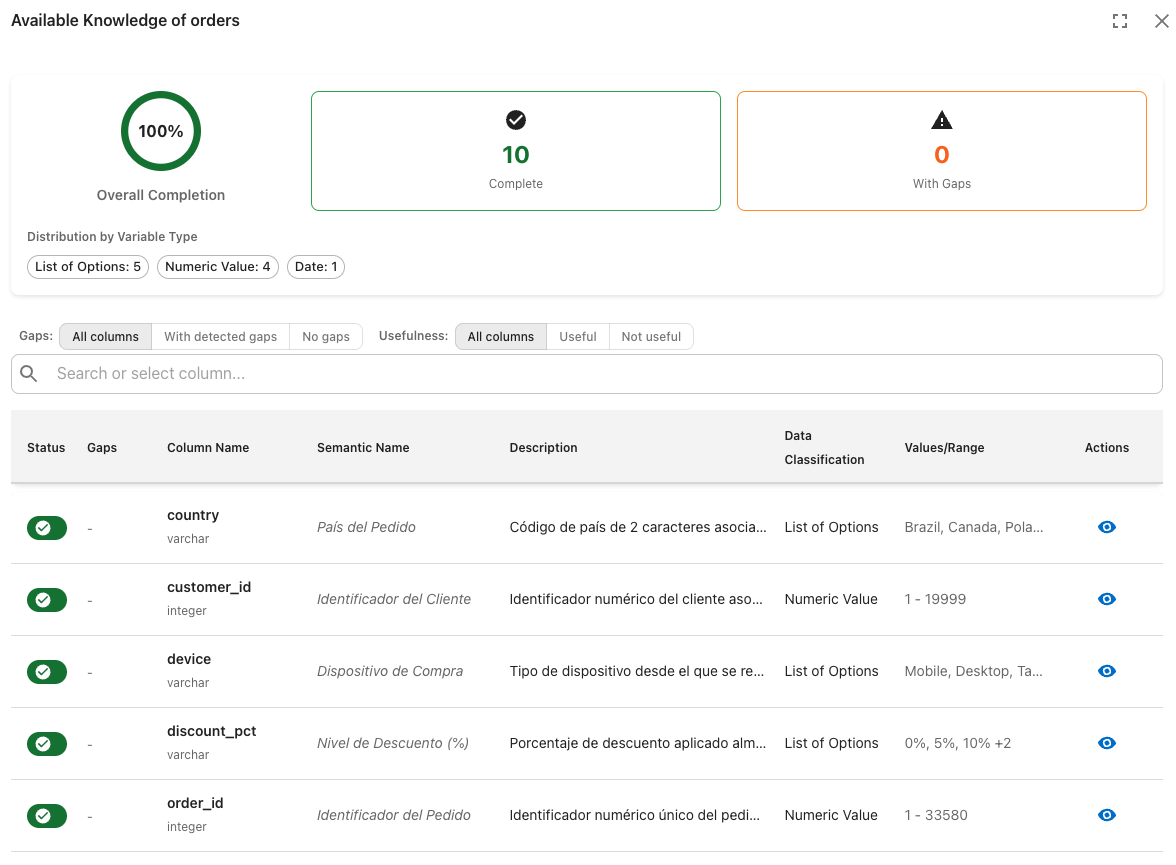Click the List of Options: 5 chip
This screenshot has width=1176, height=865.
(x=88, y=267)
